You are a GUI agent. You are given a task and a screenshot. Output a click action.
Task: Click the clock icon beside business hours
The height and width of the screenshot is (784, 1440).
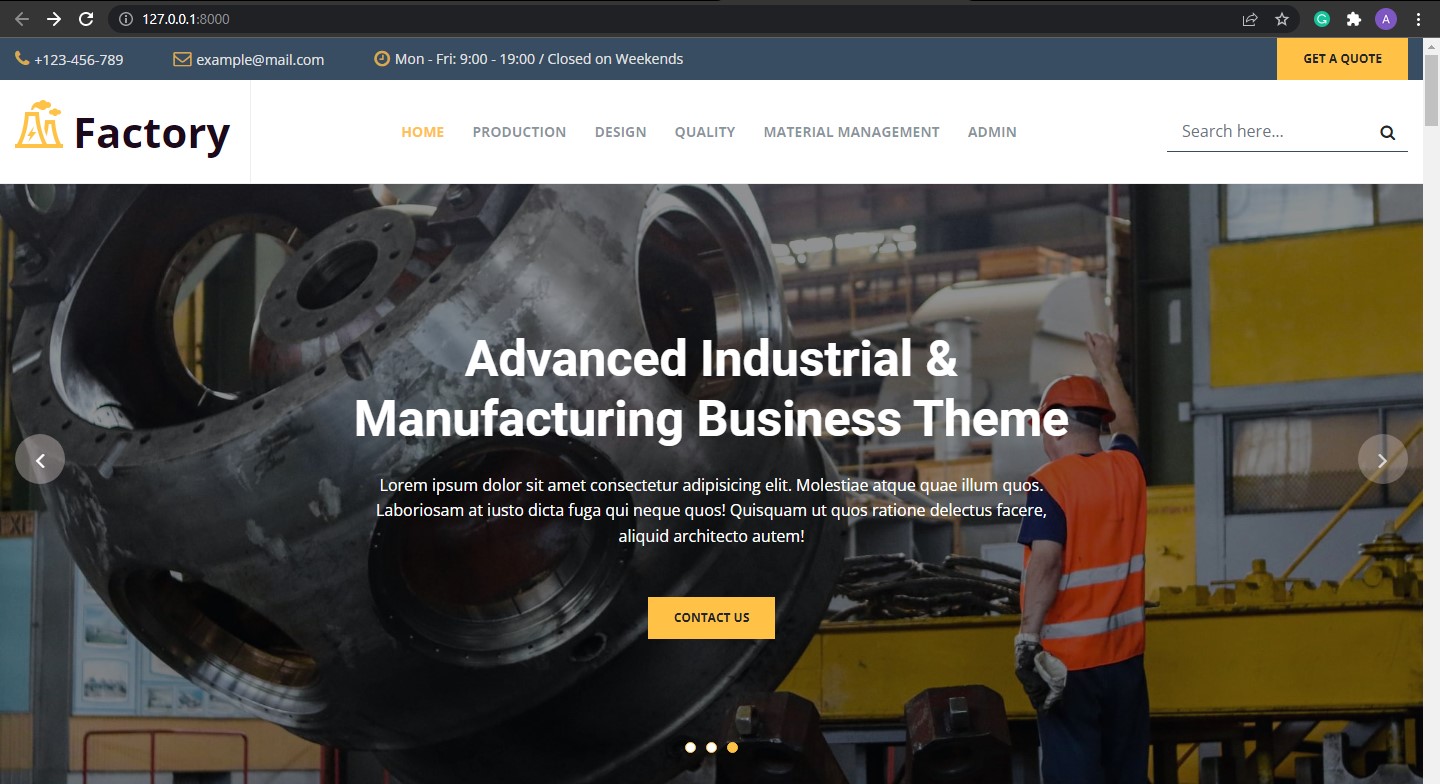[382, 59]
